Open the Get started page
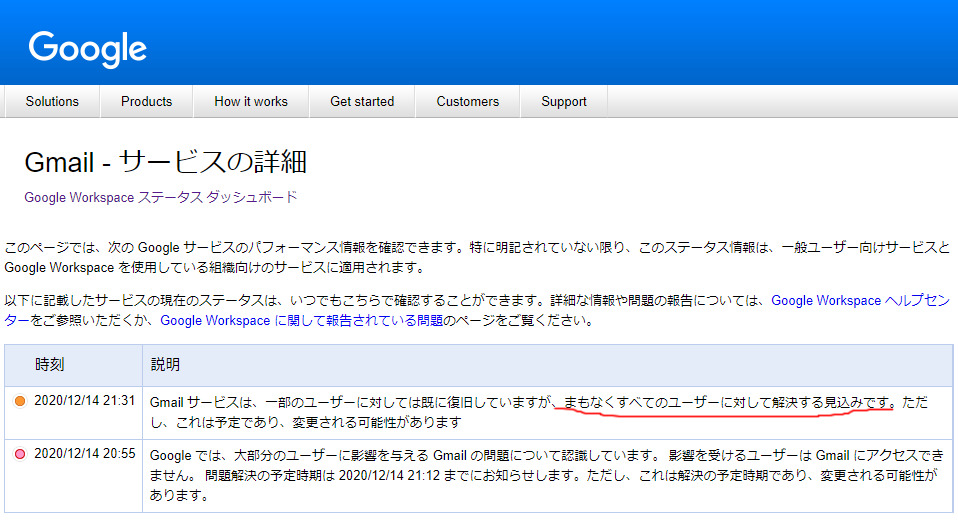Viewport: 958px width, 529px height. (362, 101)
